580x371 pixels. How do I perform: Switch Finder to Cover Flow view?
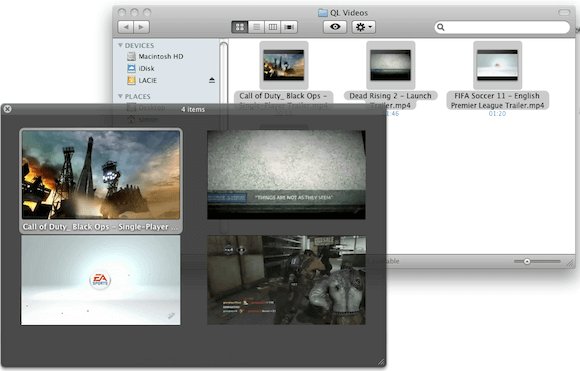coord(289,27)
